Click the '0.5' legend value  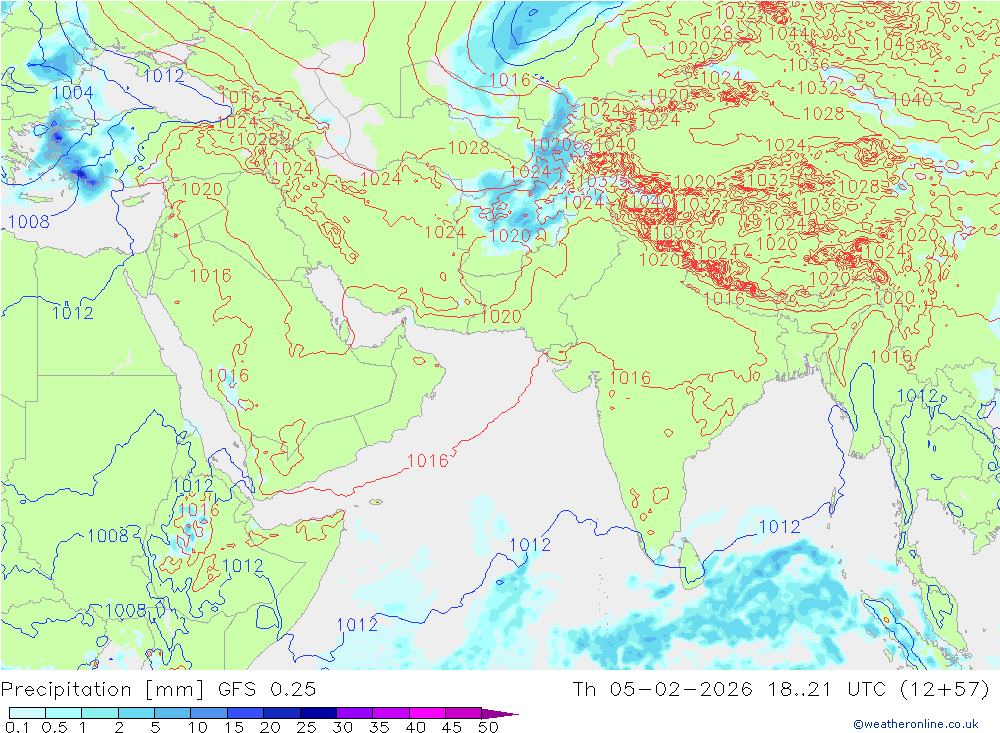click(x=54, y=727)
